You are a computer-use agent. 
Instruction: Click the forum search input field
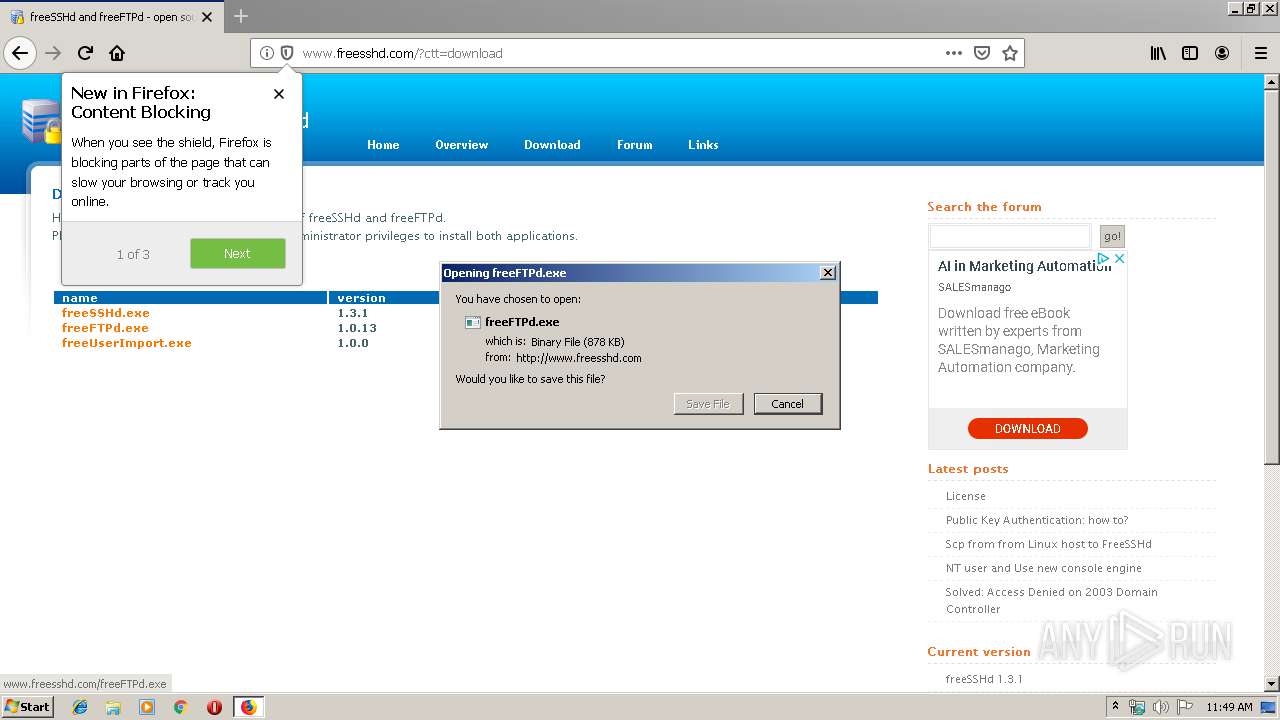click(1010, 236)
